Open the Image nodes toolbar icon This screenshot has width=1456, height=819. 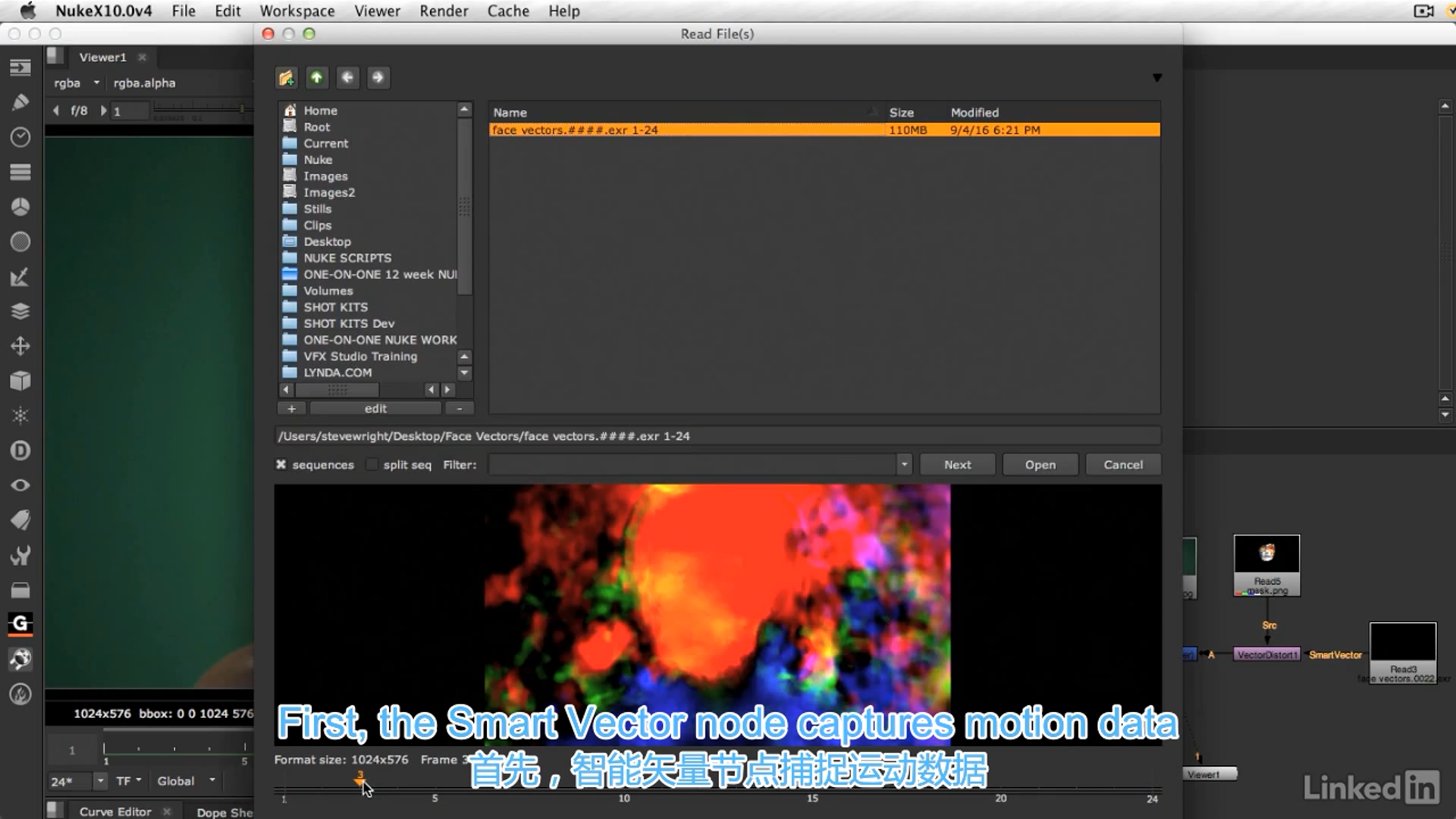point(20,67)
